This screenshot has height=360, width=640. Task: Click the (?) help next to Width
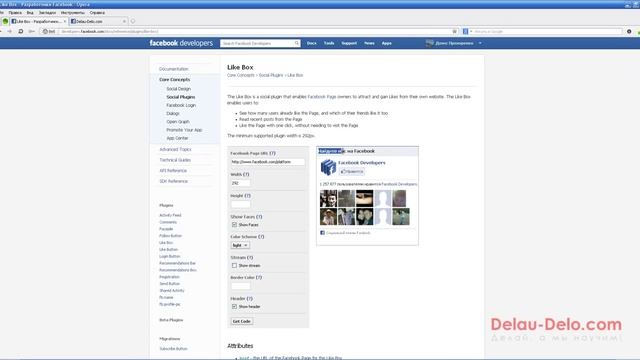tap(246, 174)
